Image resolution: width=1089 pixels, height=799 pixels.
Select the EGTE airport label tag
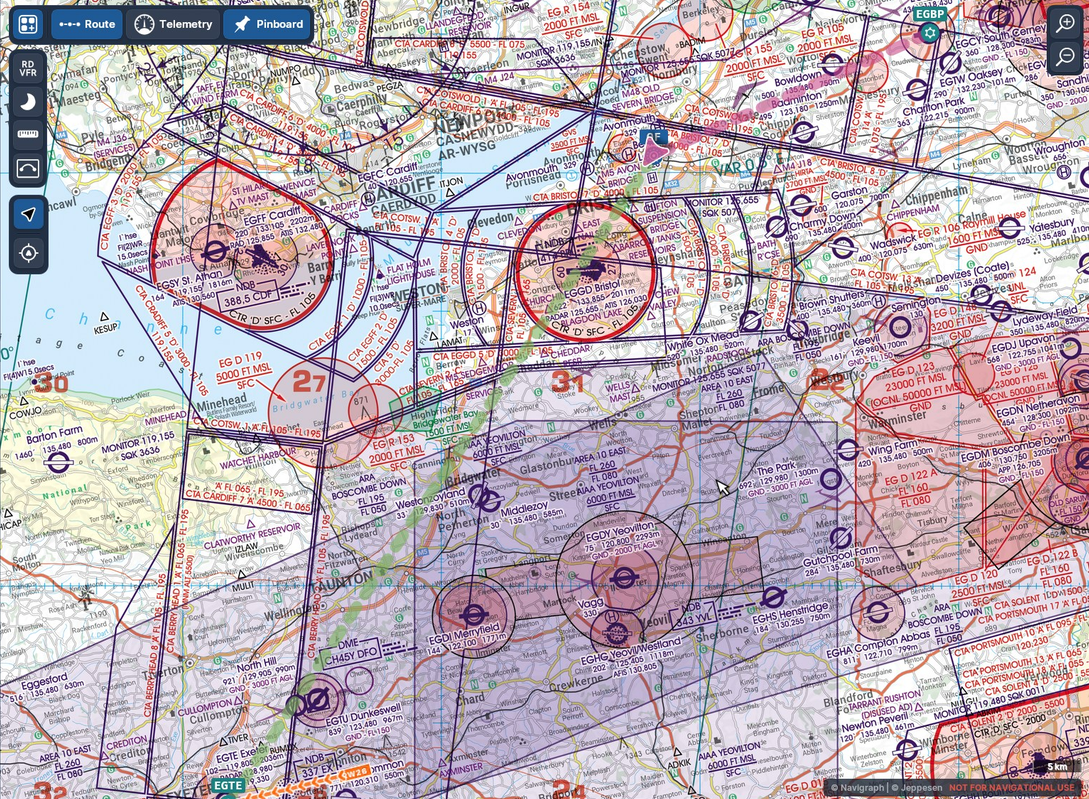coord(228,785)
